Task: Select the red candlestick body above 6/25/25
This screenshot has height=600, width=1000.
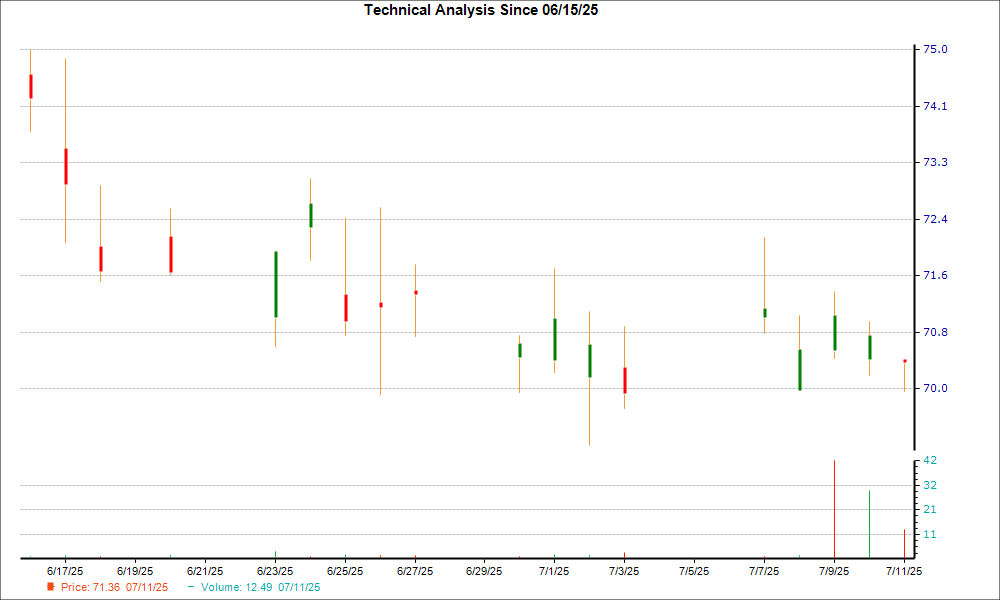Action: (x=346, y=308)
